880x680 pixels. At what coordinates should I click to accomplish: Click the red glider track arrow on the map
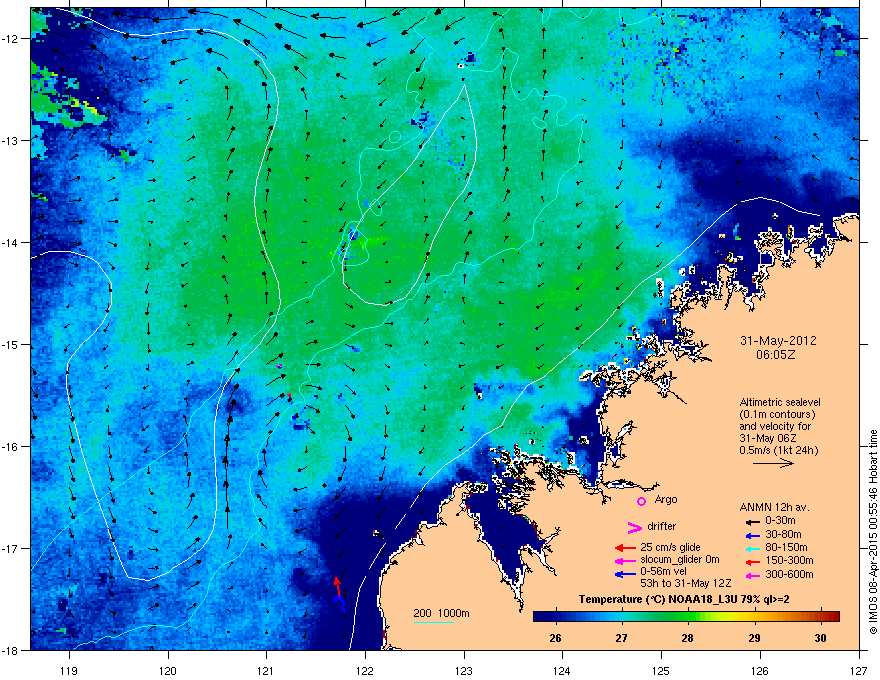click(x=337, y=586)
